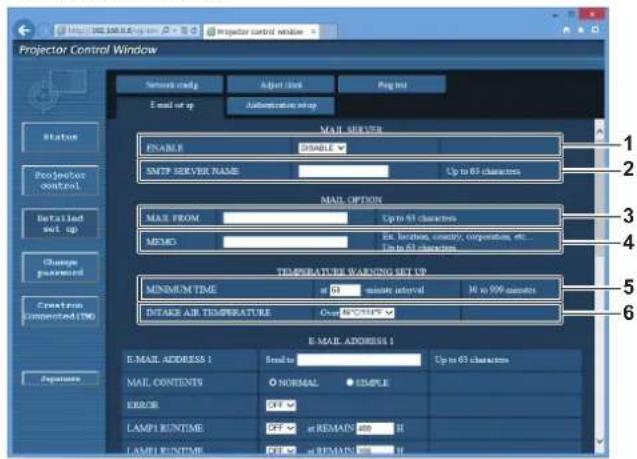Click the search icon in address bar
The height and width of the screenshot is (459, 637).
(x=166, y=30)
